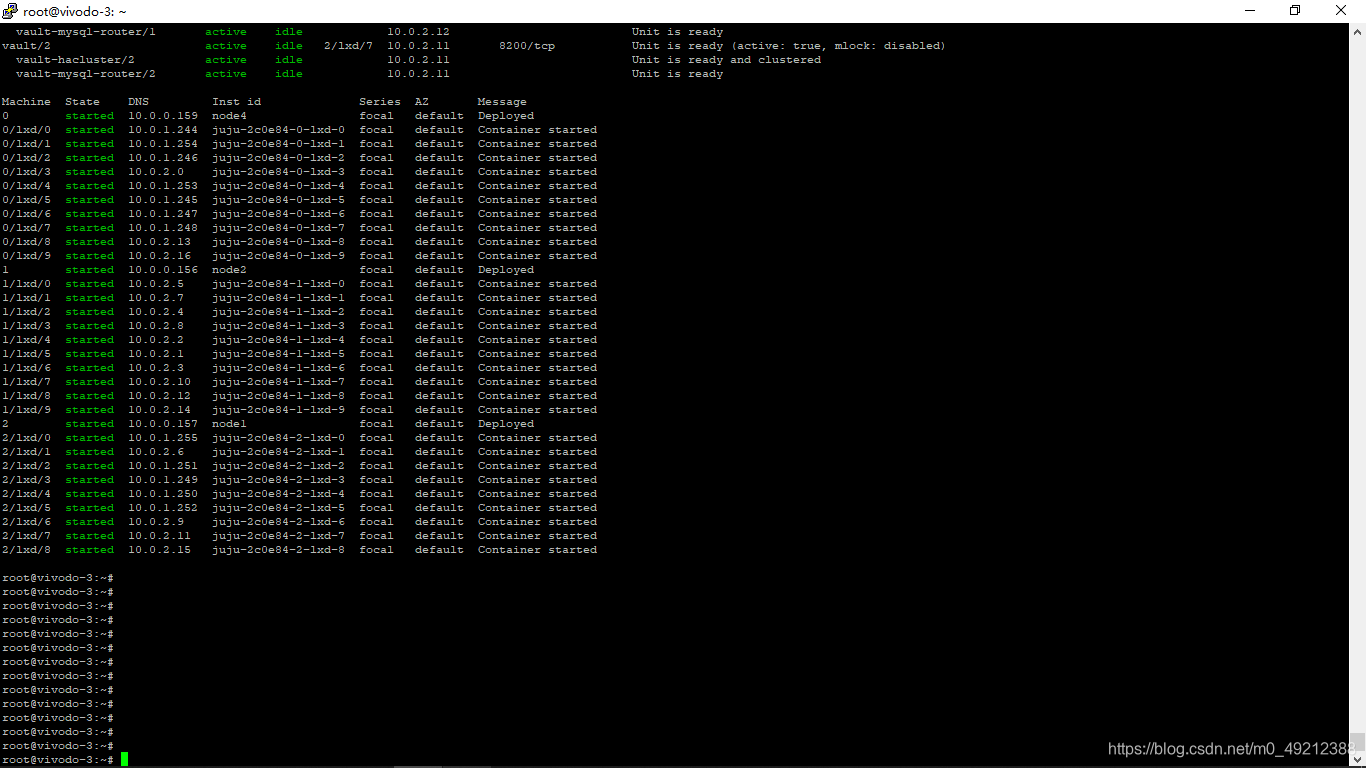Click IP address 10.0.1.249
This screenshot has height=768, width=1366.
[163, 480]
